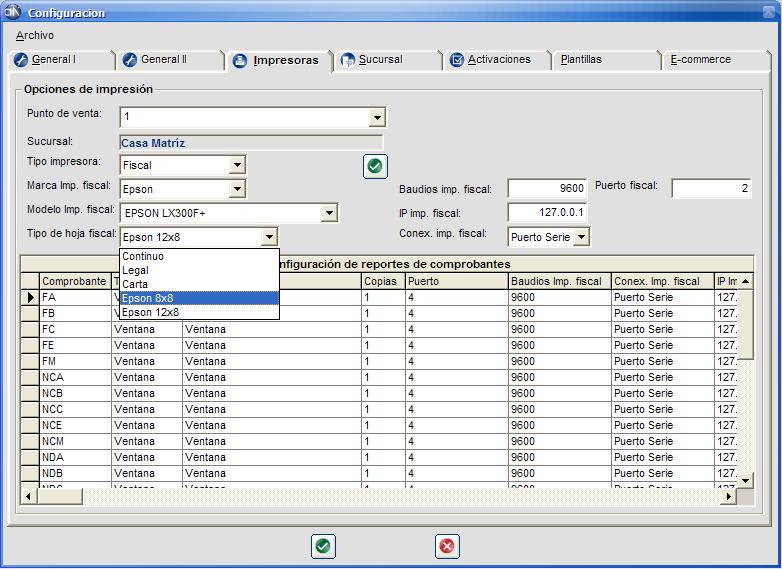Image resolution: width=782 pixels, height=569 pixels.
Task: Select the NDA comprobante cell
Action: point(75,457)
